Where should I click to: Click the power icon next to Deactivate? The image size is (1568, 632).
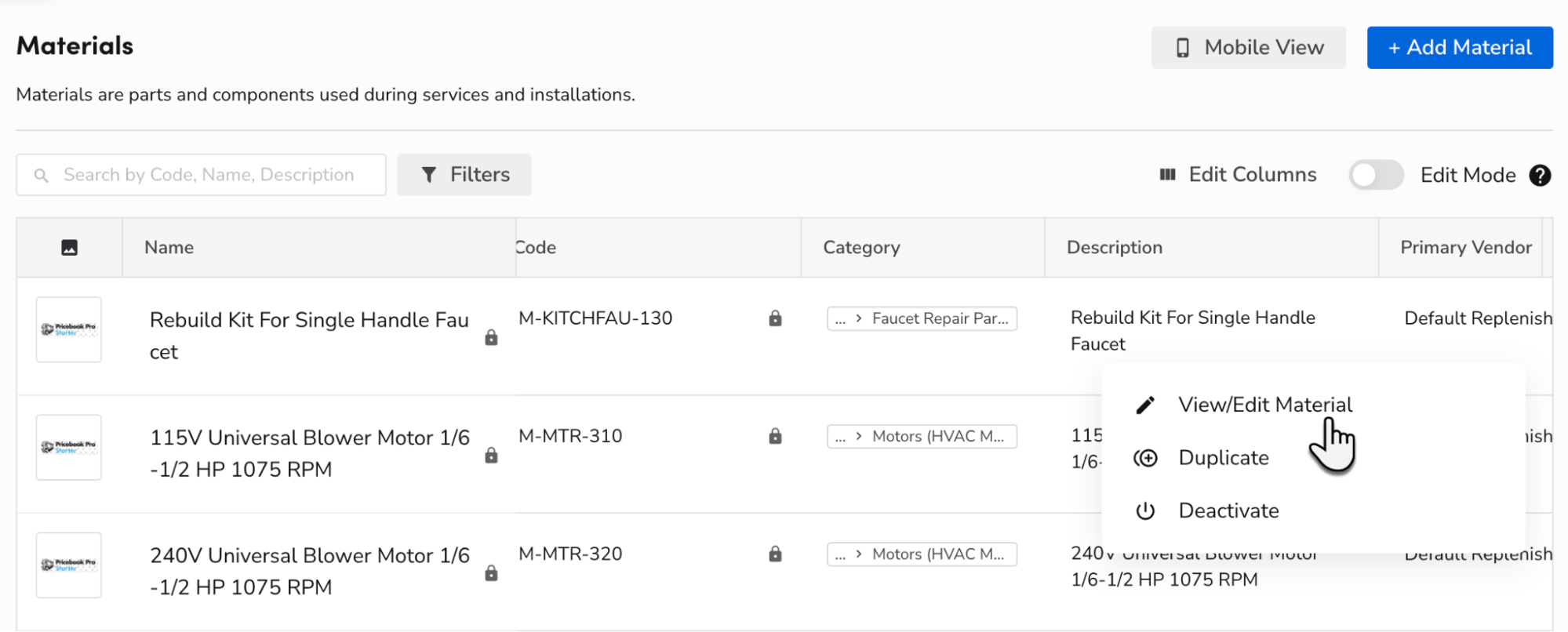coord(1145,510)
